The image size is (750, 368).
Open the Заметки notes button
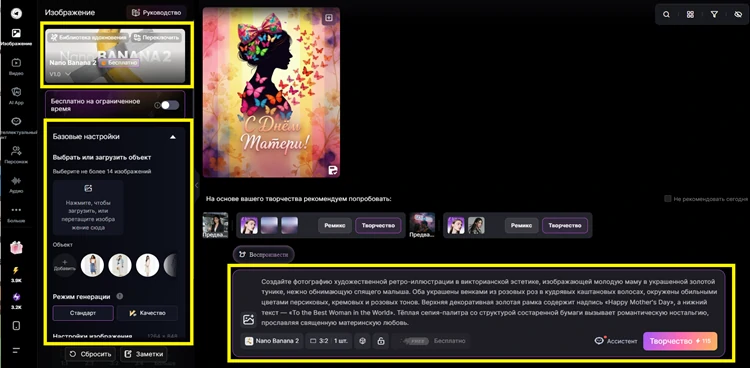click(143, 355)
